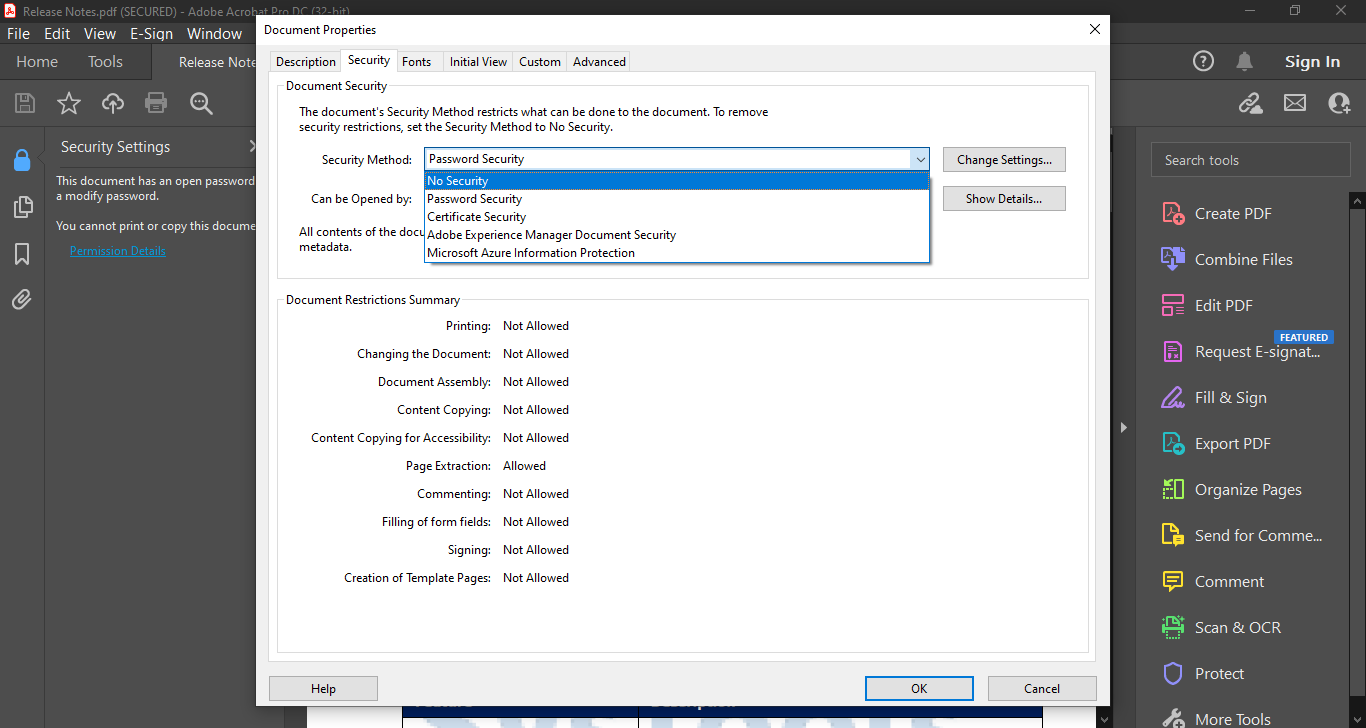Screen dimensions: 1366x728
Task: Choose Microsoft Azure Information Protection option
Action: point(677,253)
